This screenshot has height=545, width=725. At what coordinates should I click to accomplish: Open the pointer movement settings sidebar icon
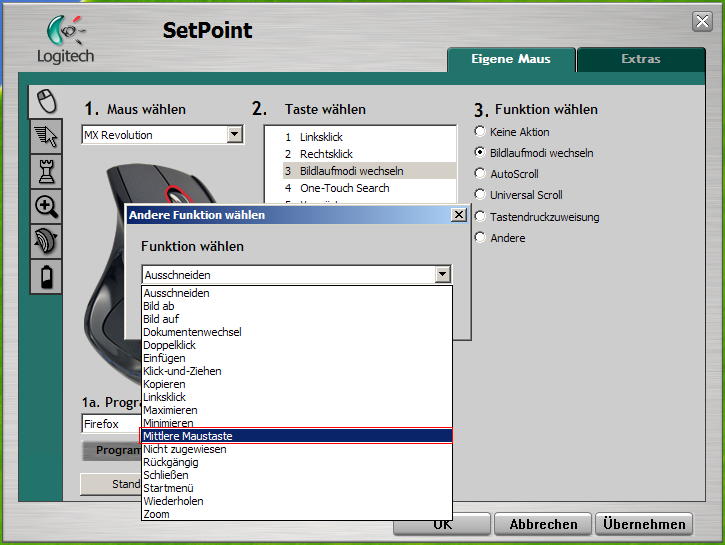click(46, 136)
